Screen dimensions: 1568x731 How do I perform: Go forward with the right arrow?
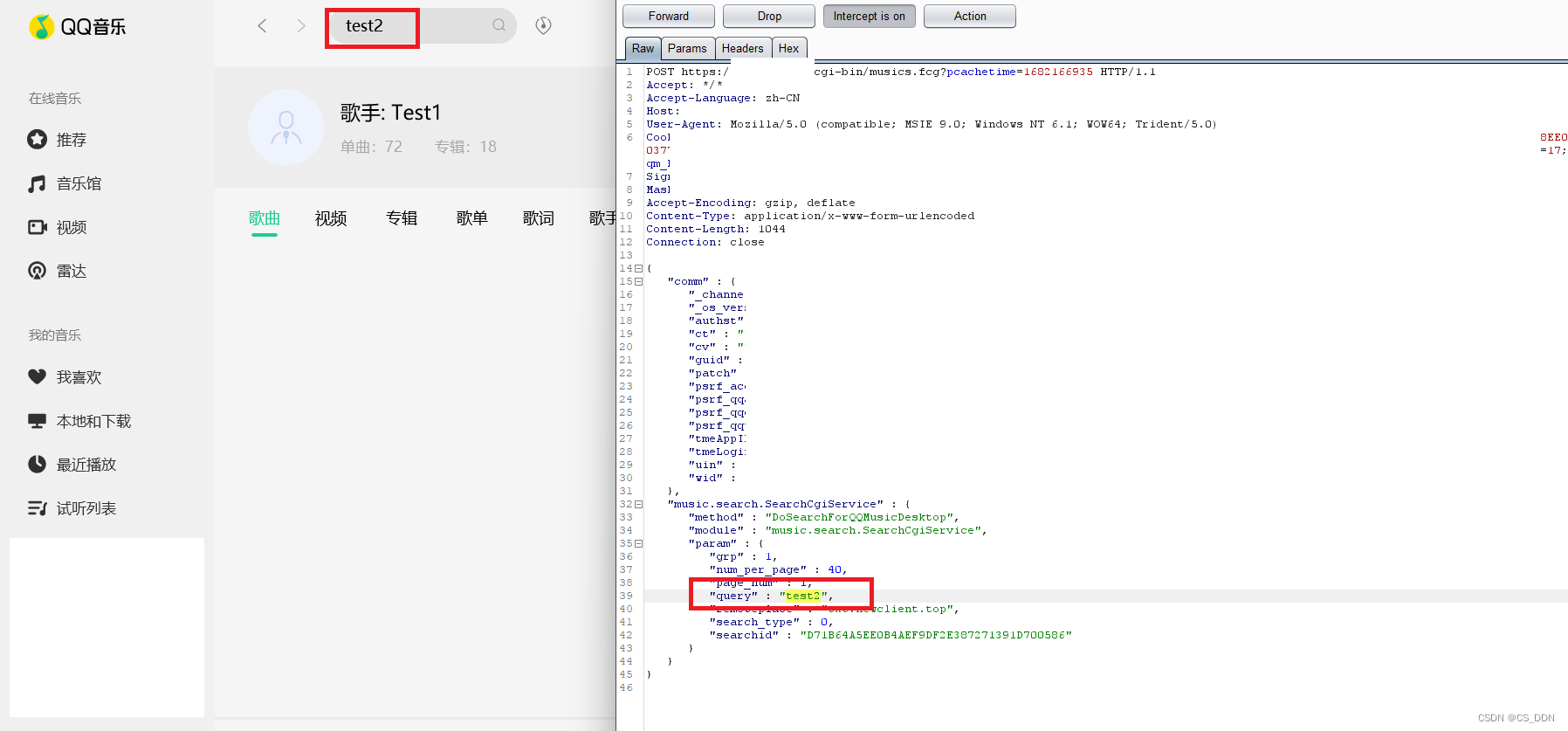point(301,26)
